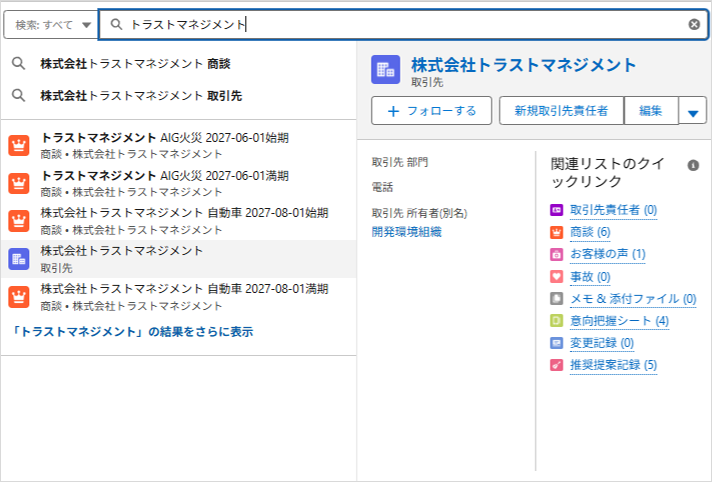Screen dimensions: 712x482
Task: Open the 検索: すべて scope dropdown
Action: (50, 25)
